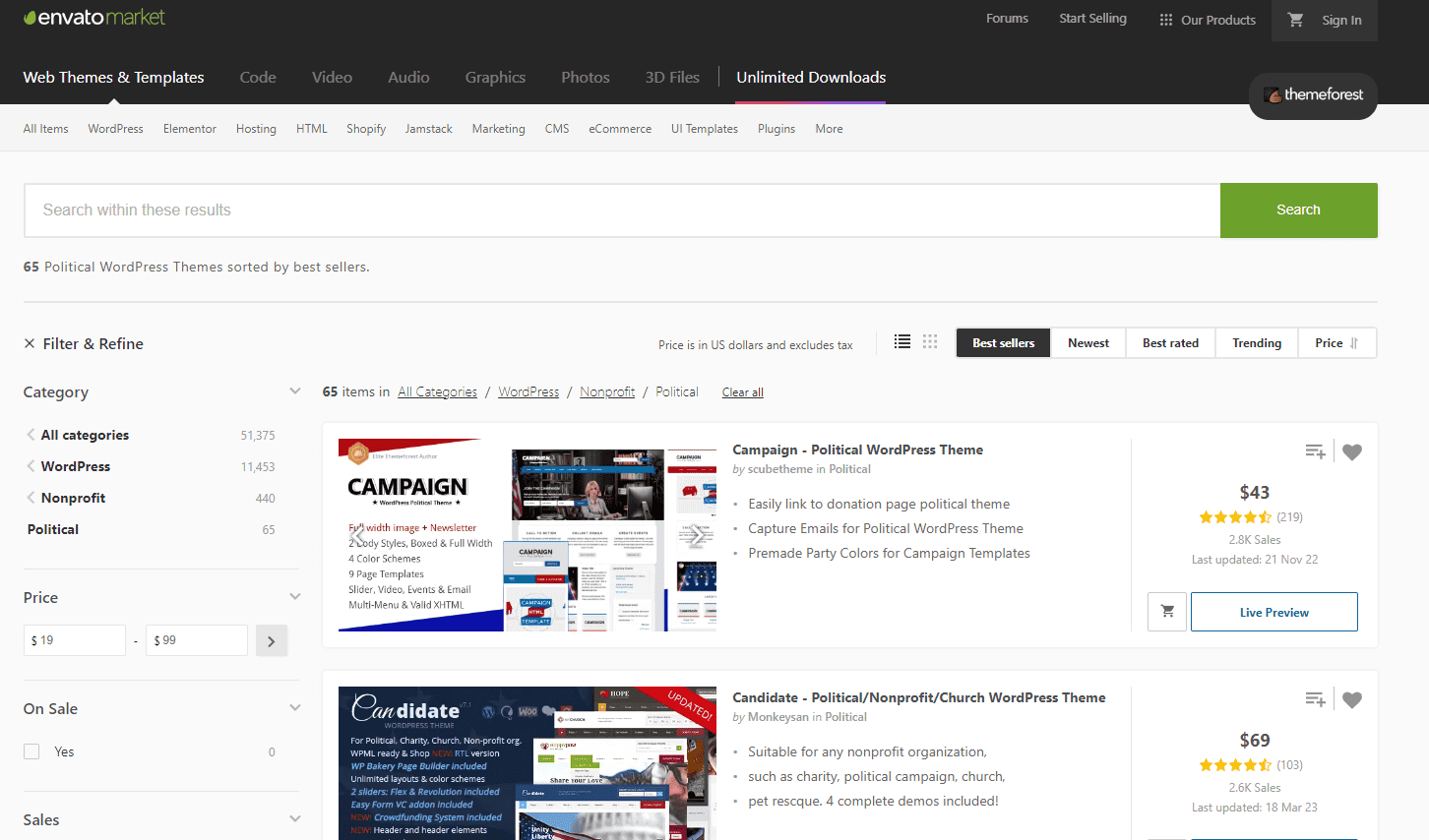The image size is (1429, 840).
Task: Open Nonprofit breadcrumb link
Action: (x=607, y=391)
